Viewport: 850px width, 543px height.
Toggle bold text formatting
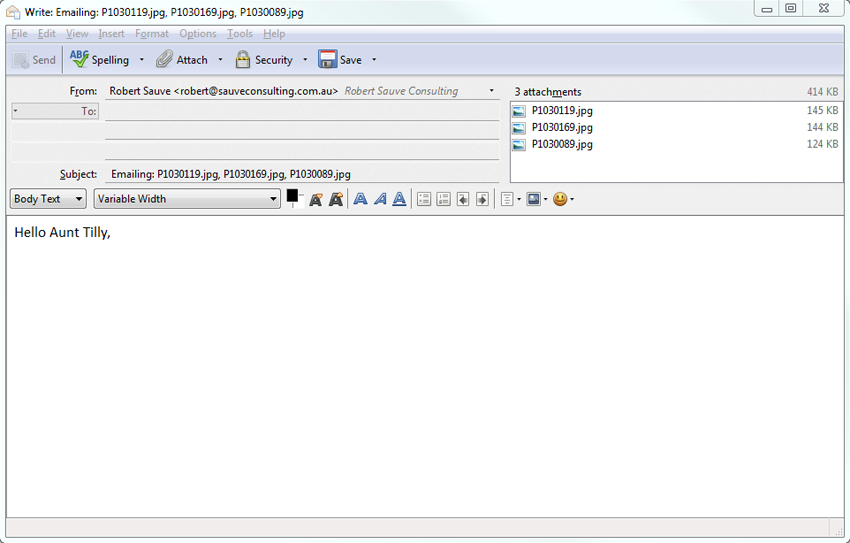(x=361, y=199)
